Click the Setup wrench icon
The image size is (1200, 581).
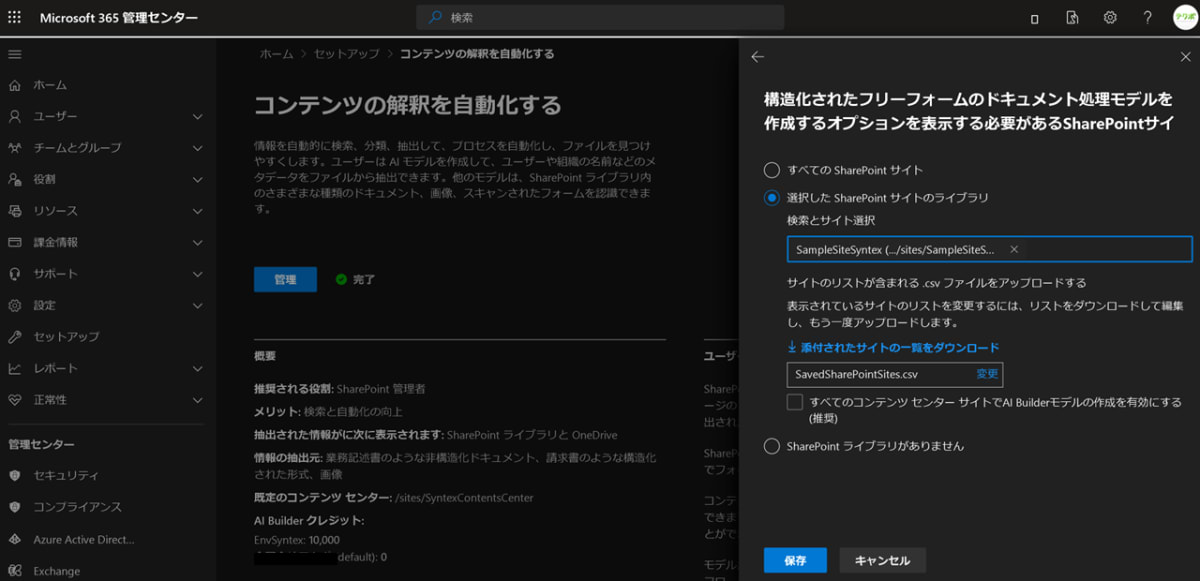click(15, 337)
